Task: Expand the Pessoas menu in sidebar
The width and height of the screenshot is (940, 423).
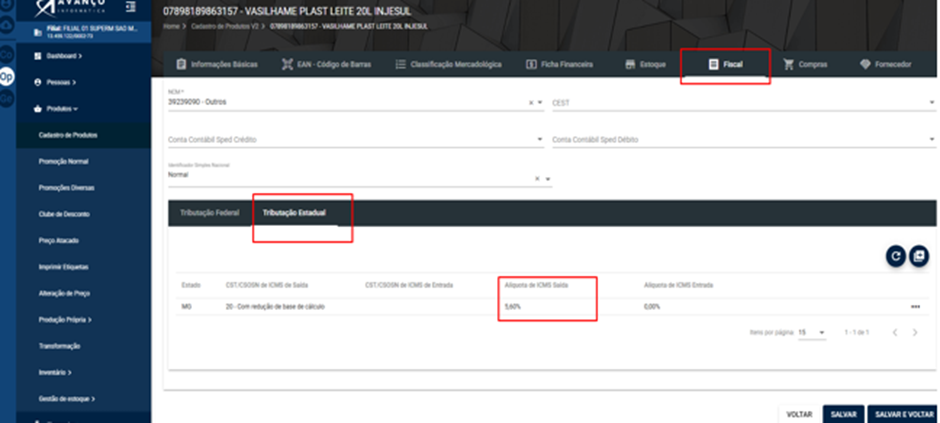Action: click(59, 83)
